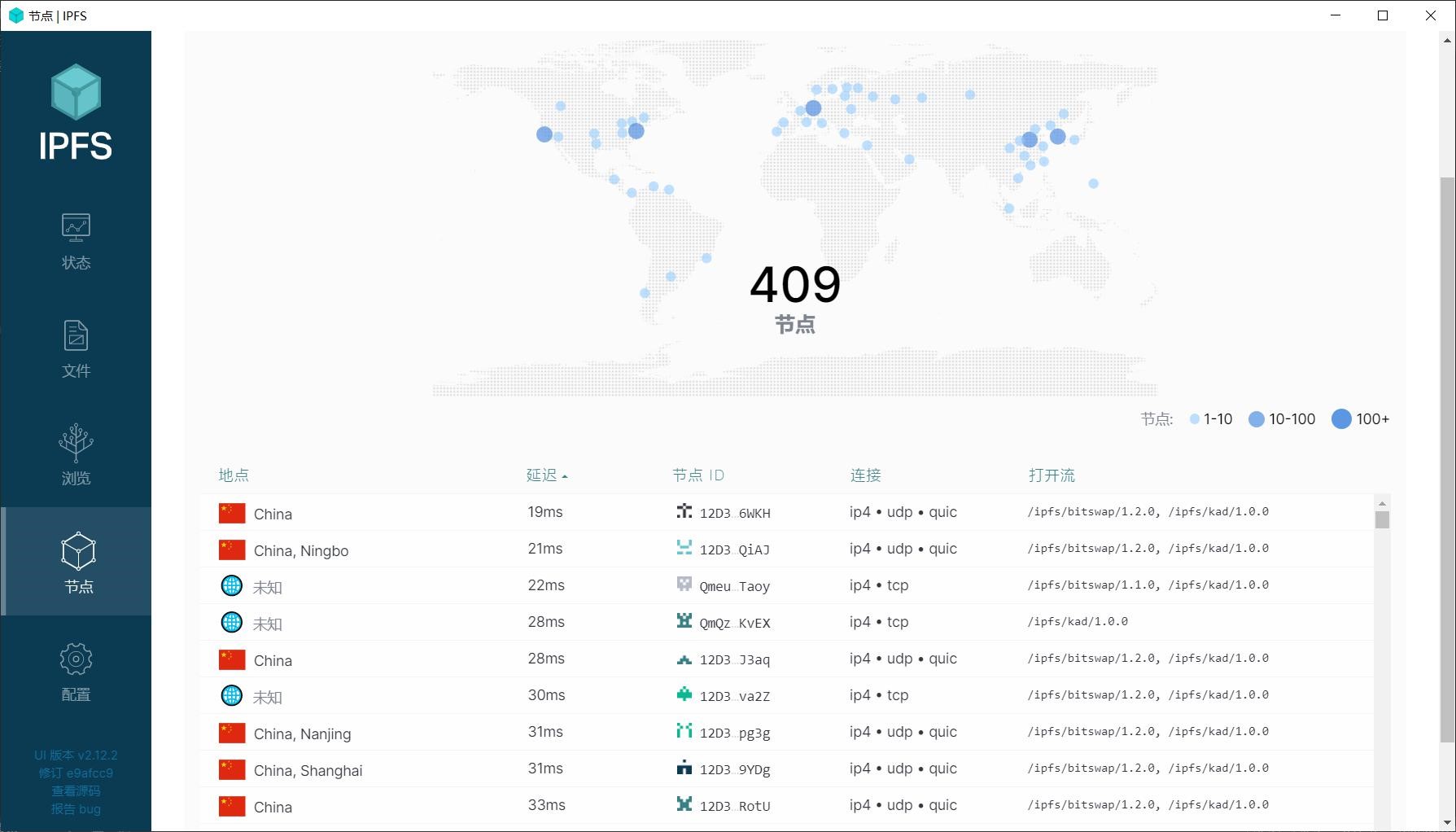
Task: Click the 409 节点 peer count
Action: point(795,298)
